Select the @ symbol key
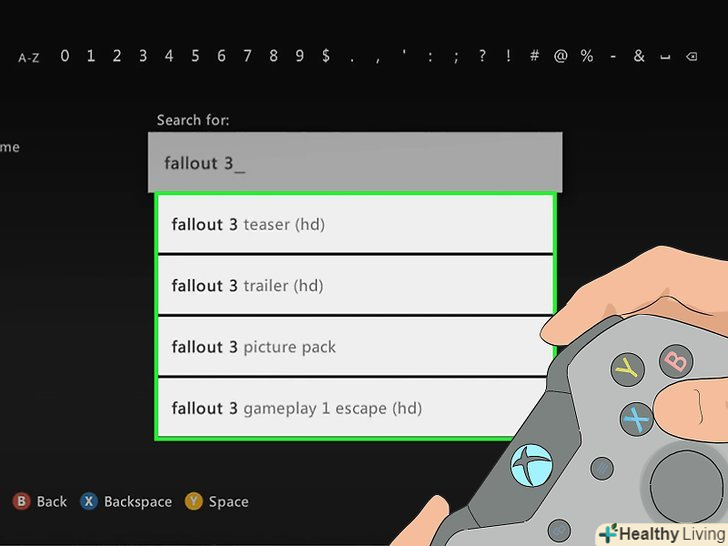The height and width of the screenshot is (546, 728). (560, 56)
